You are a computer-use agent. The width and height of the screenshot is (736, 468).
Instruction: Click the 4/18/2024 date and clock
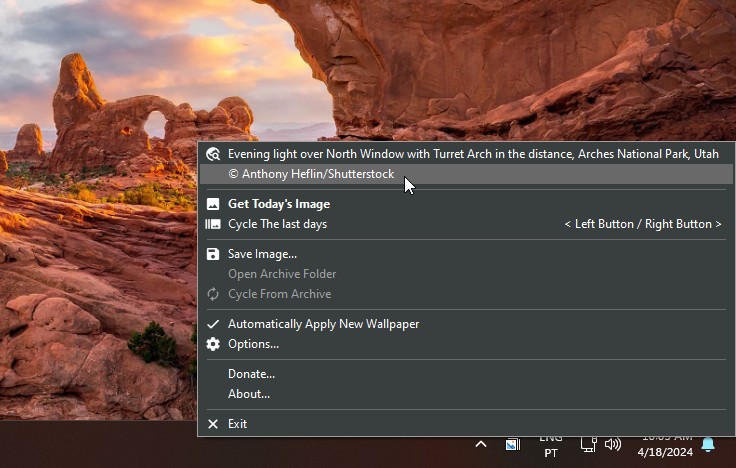665,445
